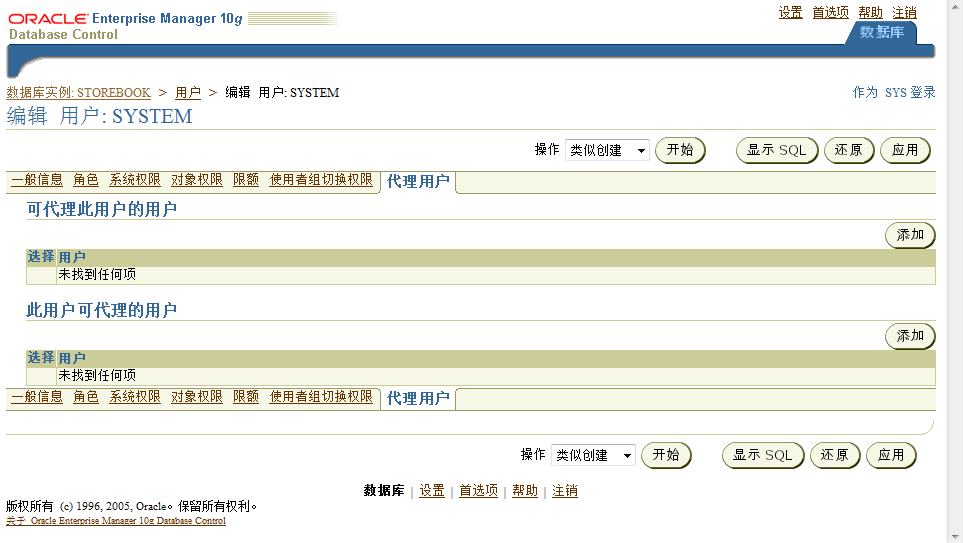Open footer 帮助 link
963x543 pixels.
[525, 491]
